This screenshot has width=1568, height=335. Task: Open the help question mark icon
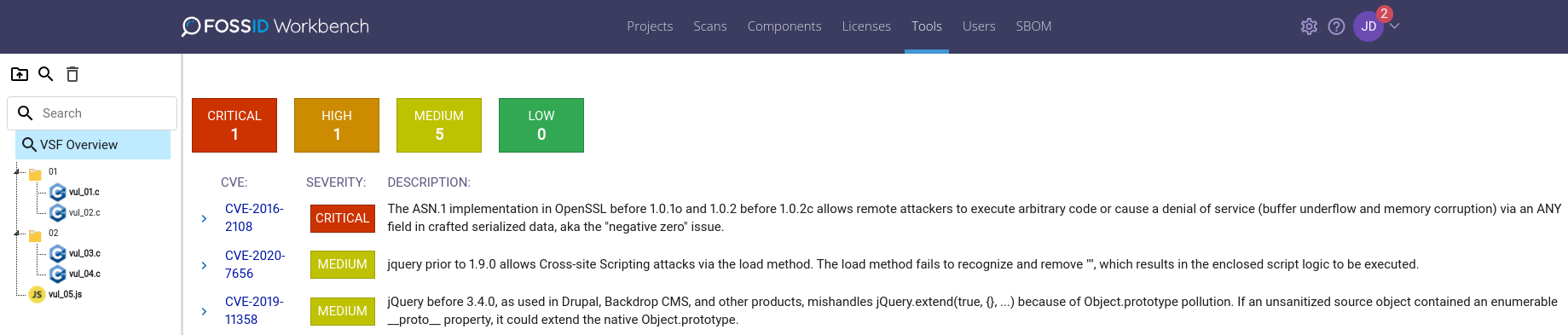(x=1336, y=26)
